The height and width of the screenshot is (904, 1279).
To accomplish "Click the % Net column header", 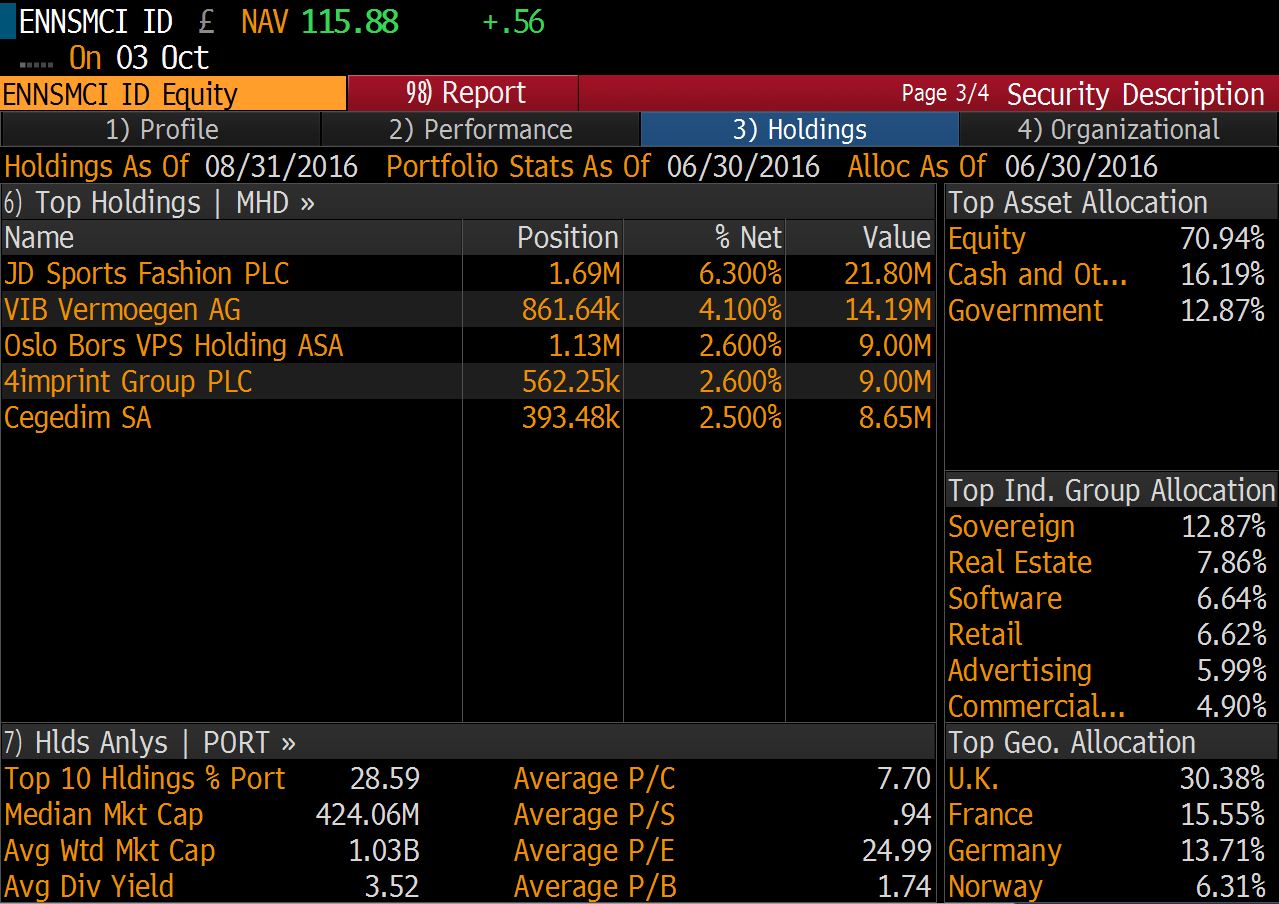I will (x=704, y=238).
